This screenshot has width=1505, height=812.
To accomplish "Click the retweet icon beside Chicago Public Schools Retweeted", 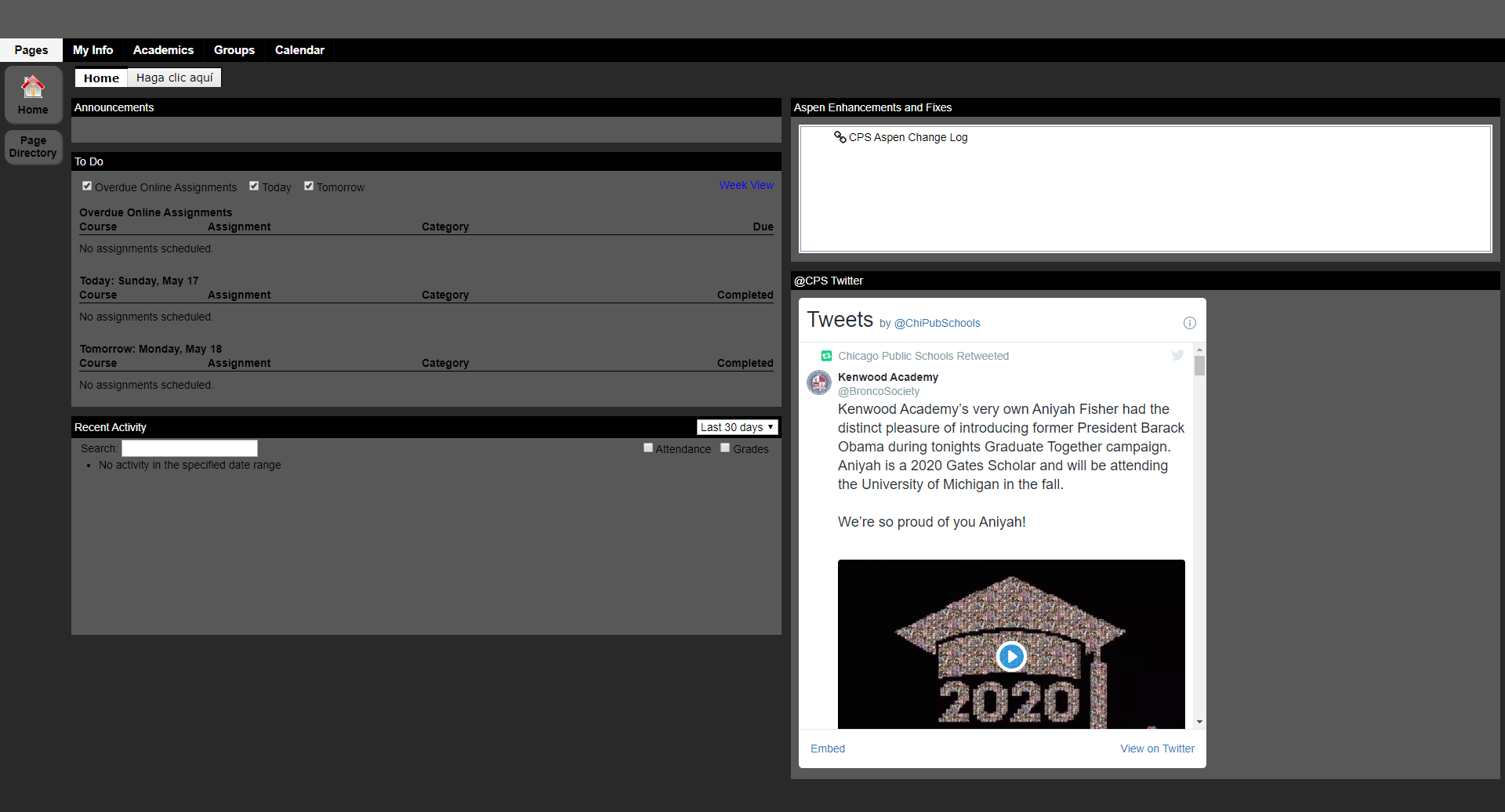I will 826,356.
